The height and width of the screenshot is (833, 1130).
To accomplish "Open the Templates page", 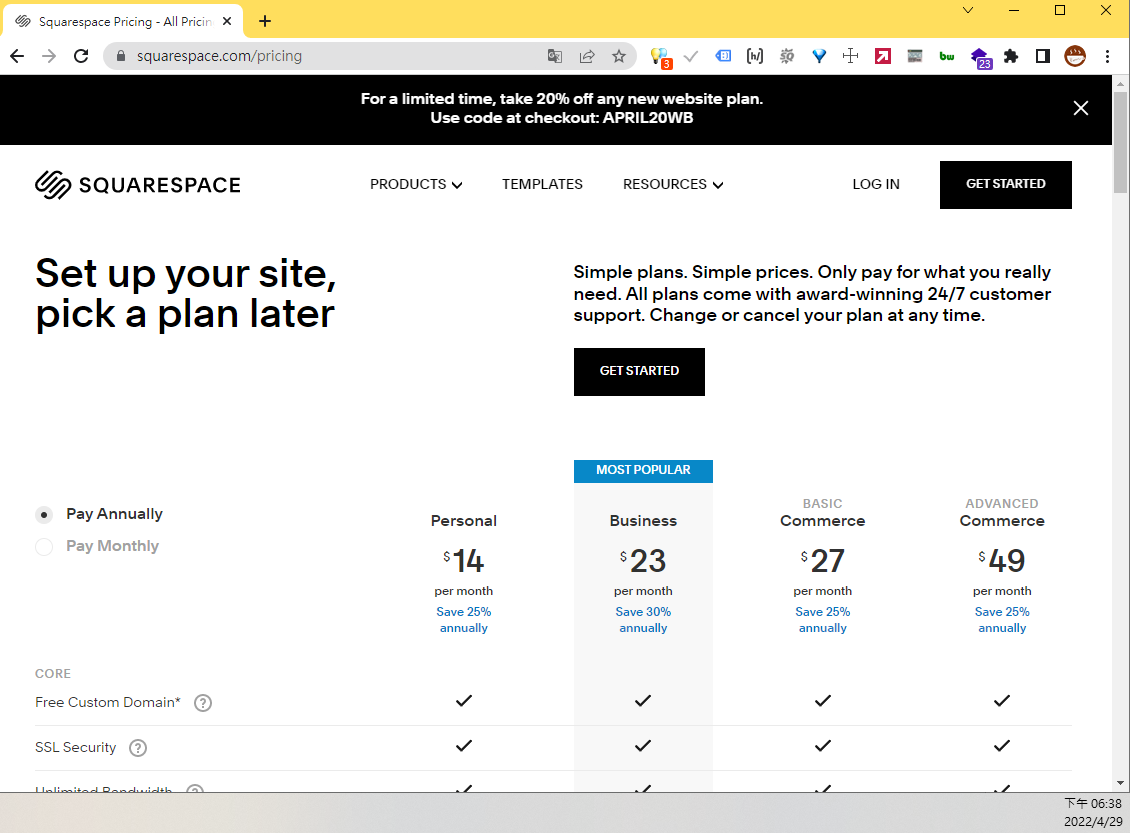I will tap(542, 184).
